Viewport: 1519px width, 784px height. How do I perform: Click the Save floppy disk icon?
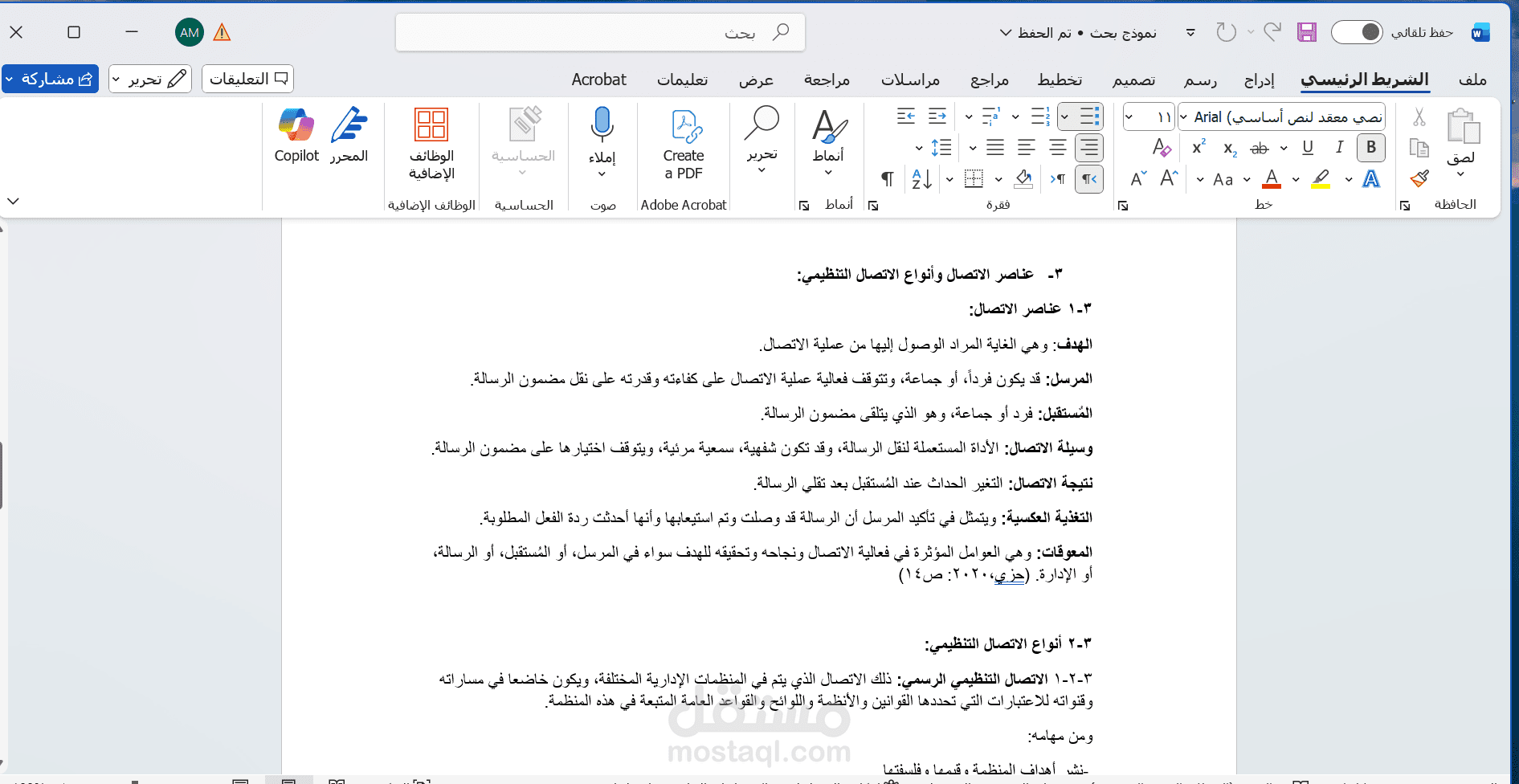coord(1307,32)
